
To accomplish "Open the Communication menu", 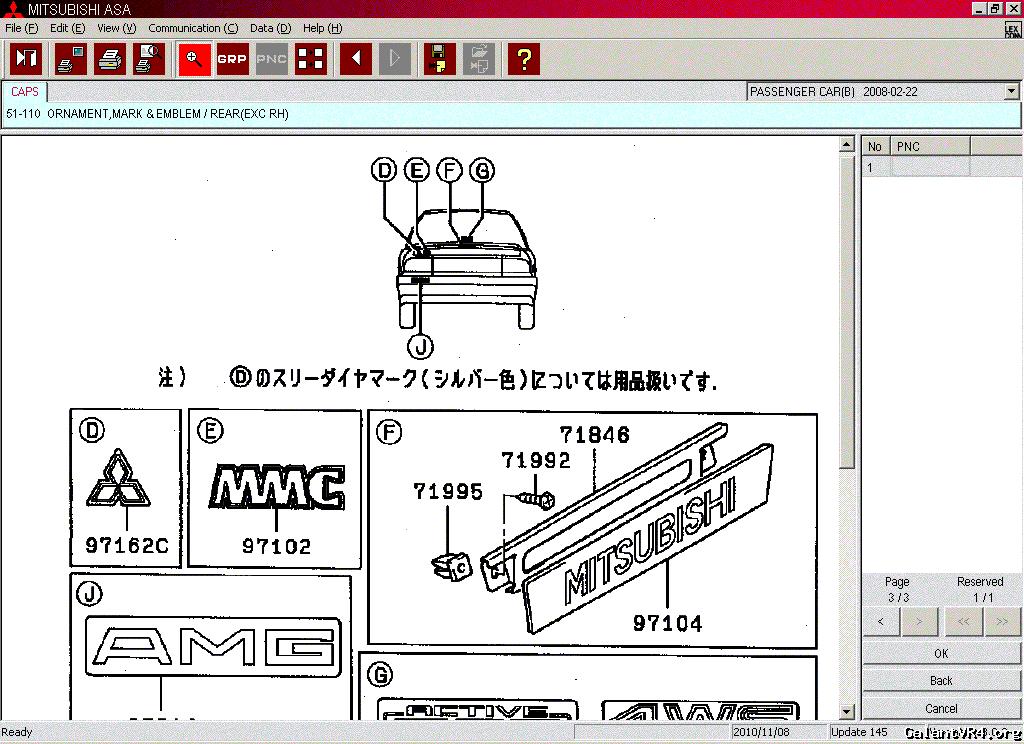I will point(193,28).
